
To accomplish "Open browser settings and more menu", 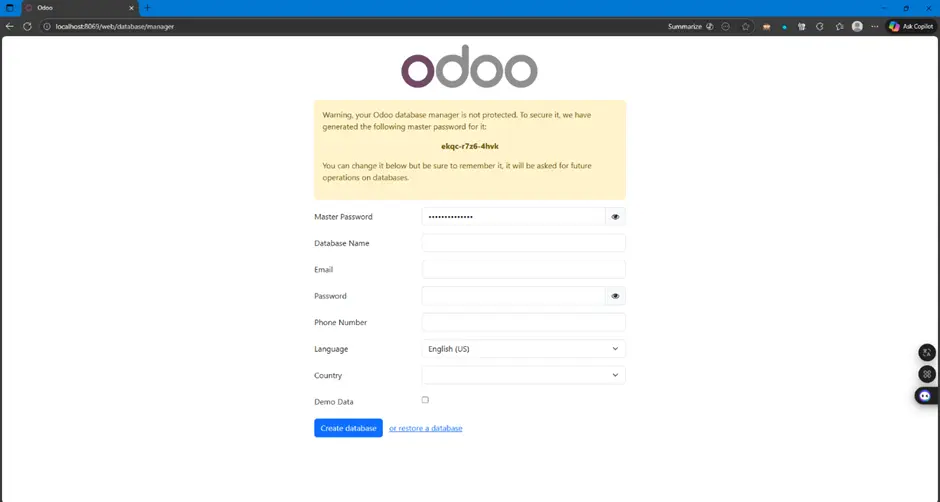I will [x=875, y=26].
